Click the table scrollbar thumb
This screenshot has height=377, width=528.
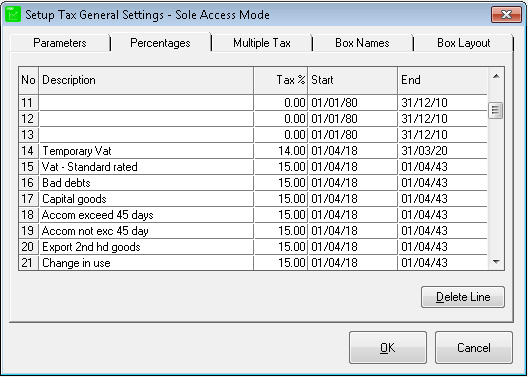pyautogui.click(x=495, y=110)
